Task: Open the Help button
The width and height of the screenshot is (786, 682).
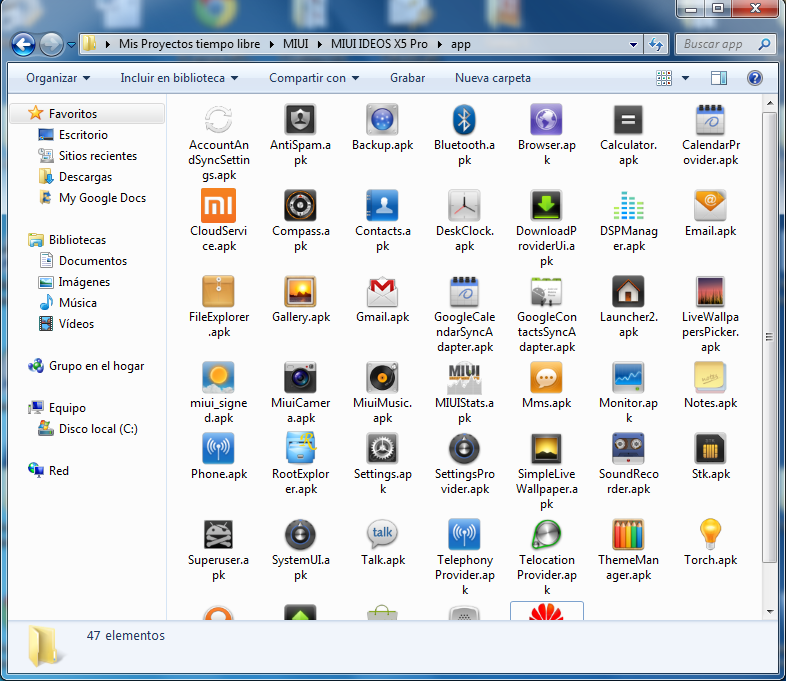Action: tap(754, 78)
